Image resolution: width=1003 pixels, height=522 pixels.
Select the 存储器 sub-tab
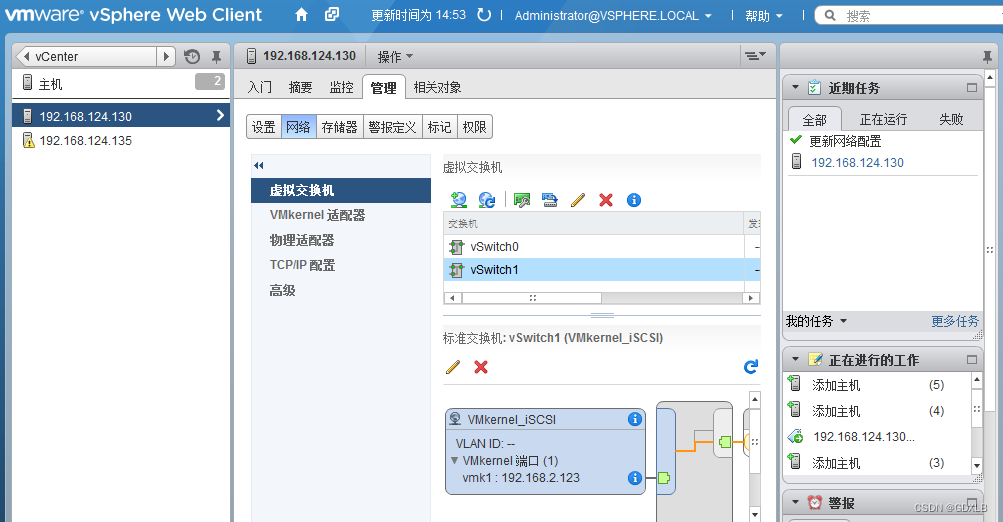point(340,127)
